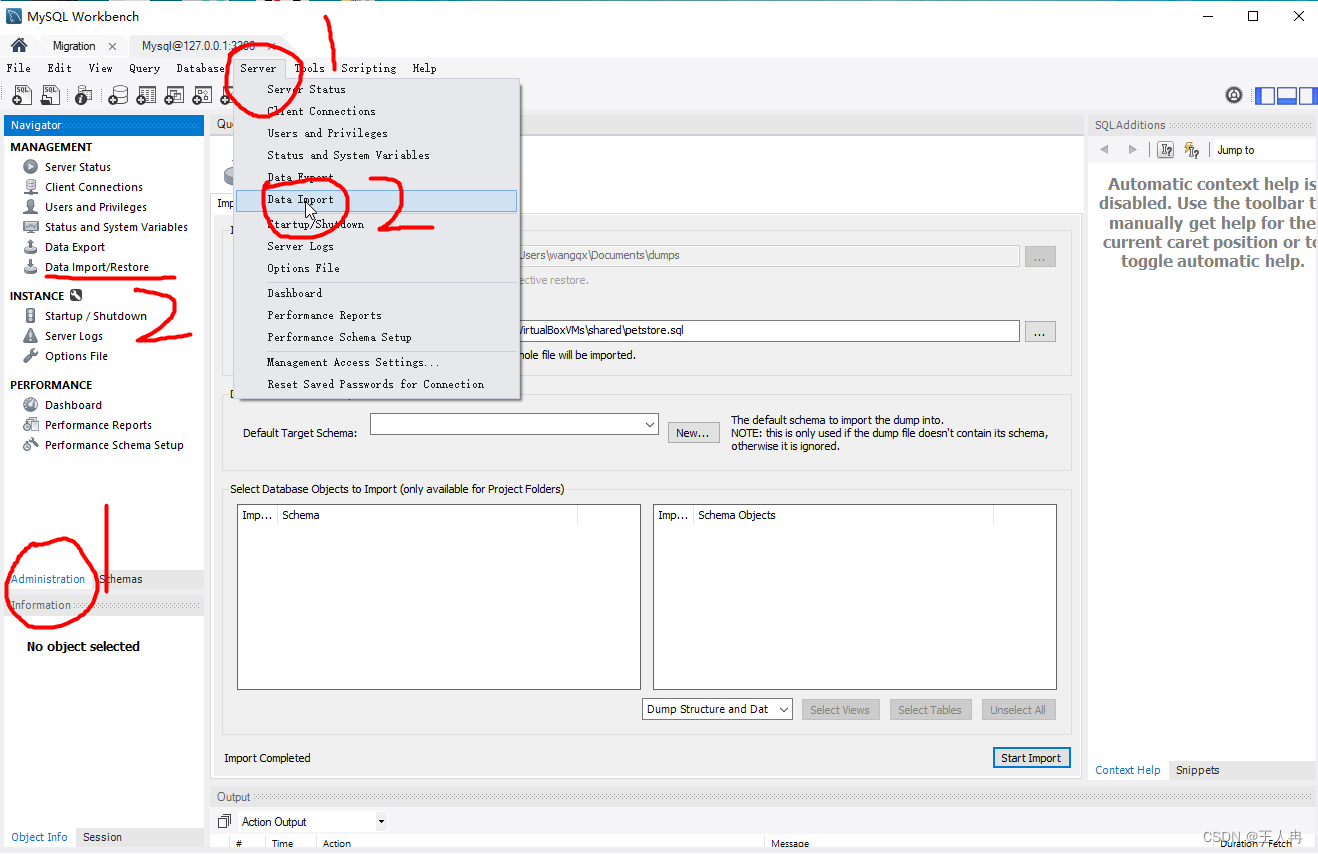The height and width of the screenshot is (854, 1318).
Task: Open Server Logs in Navigator
Action: [x=74, y=336]
